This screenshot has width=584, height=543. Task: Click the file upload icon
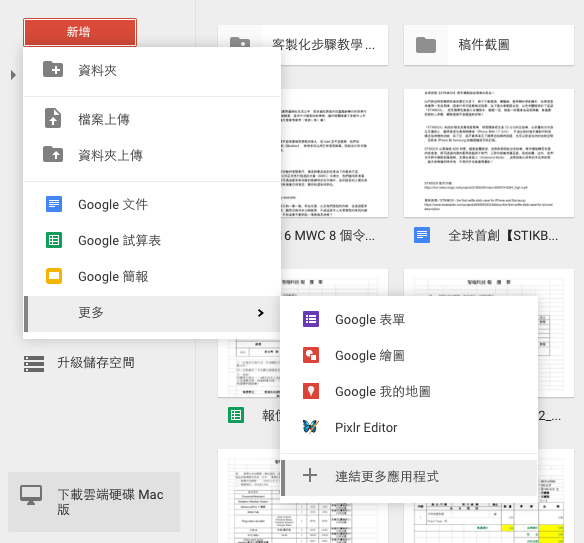click(53, 118)
